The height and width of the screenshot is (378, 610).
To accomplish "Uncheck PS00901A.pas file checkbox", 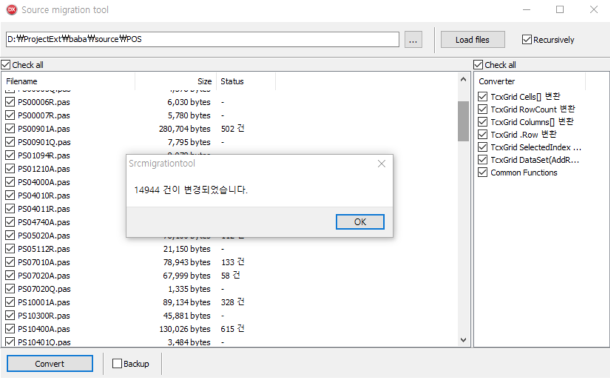I will (x=10, y=128).
